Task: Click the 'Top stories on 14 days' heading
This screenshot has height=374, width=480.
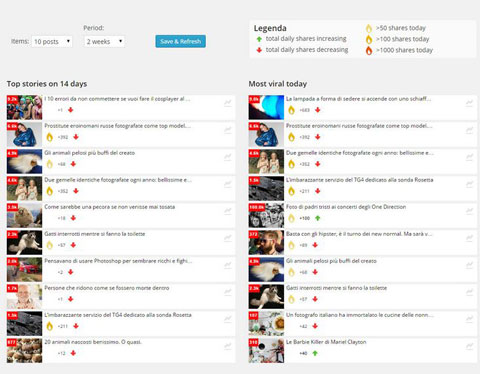Action: pos(47,84)
